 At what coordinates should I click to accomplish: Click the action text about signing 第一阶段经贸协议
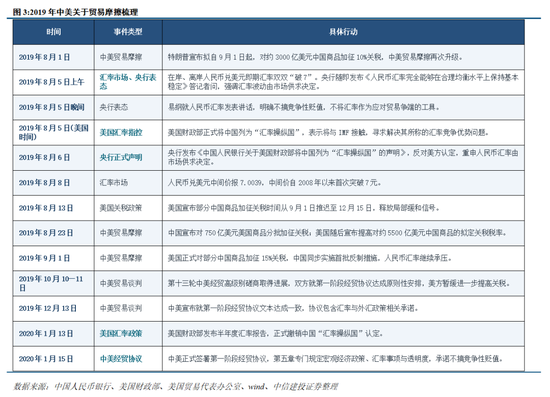click(x=336, y=359)
